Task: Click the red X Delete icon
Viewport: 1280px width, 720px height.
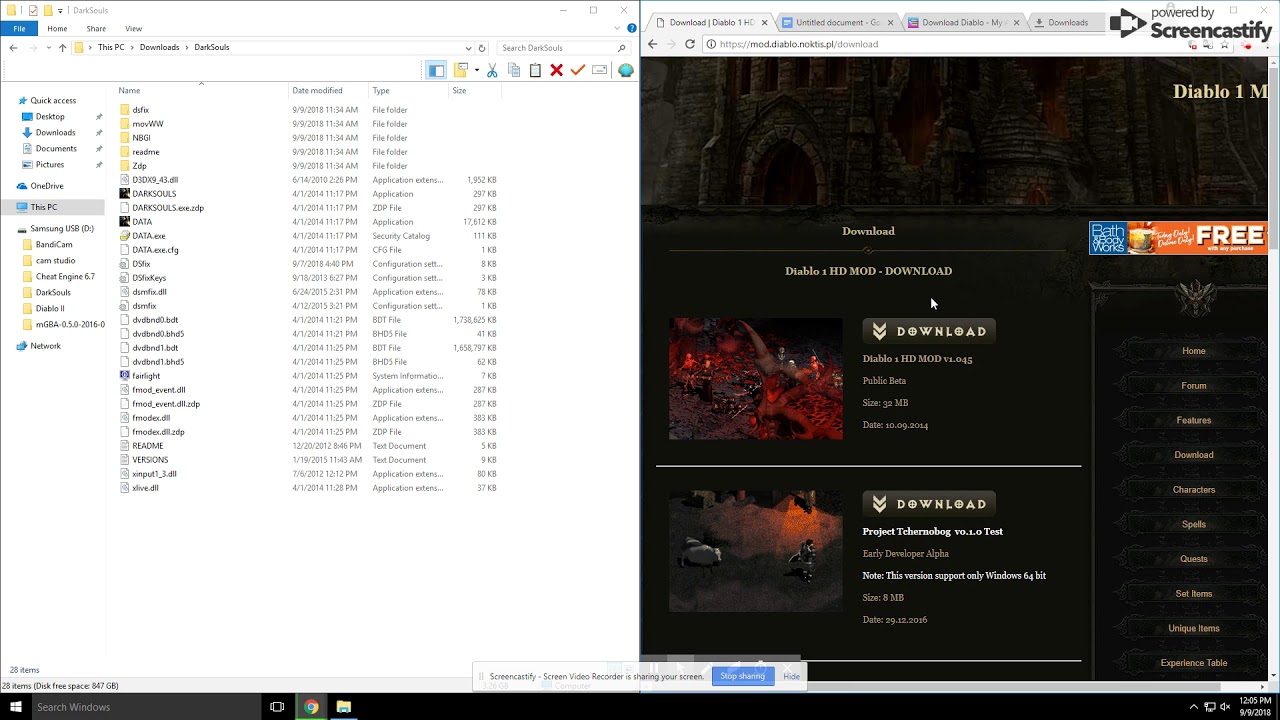Action: (x=556, y=70)
